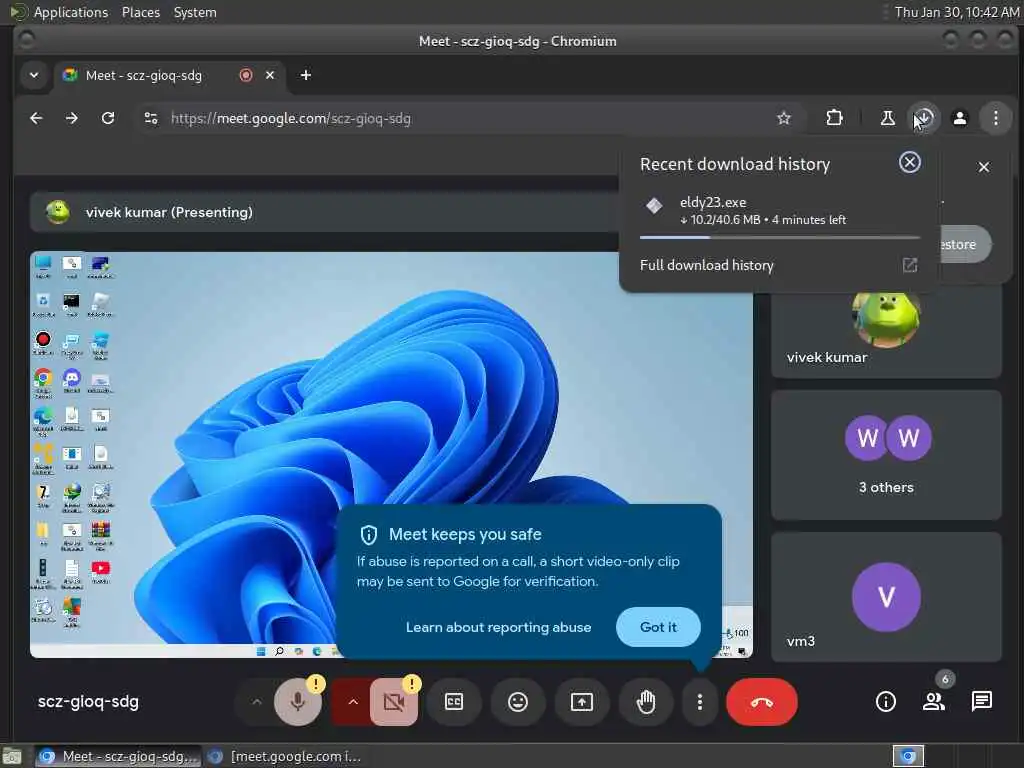
Task: Open the emoji reactions button
Action: 518,702
